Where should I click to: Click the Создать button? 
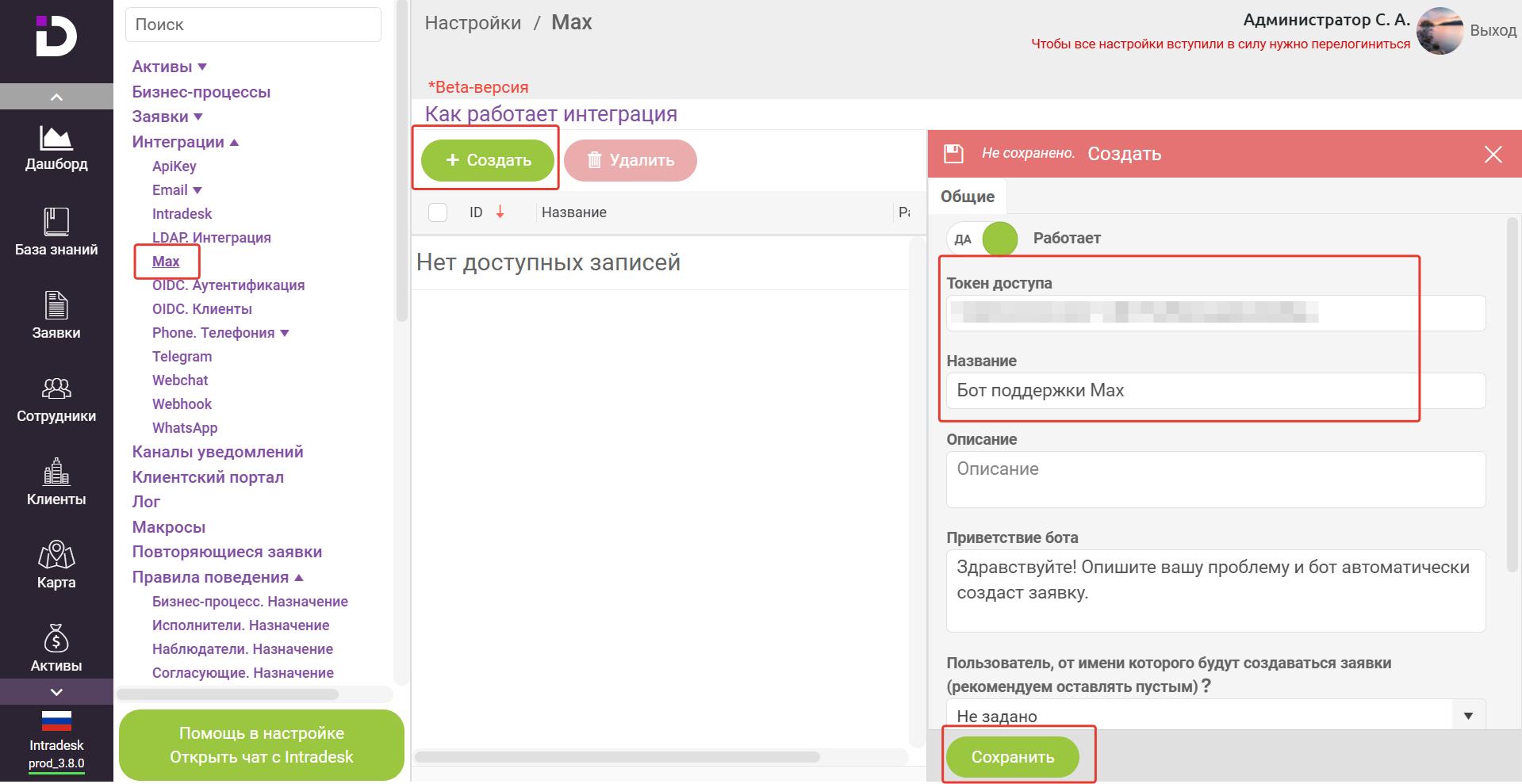click(488, 160)
